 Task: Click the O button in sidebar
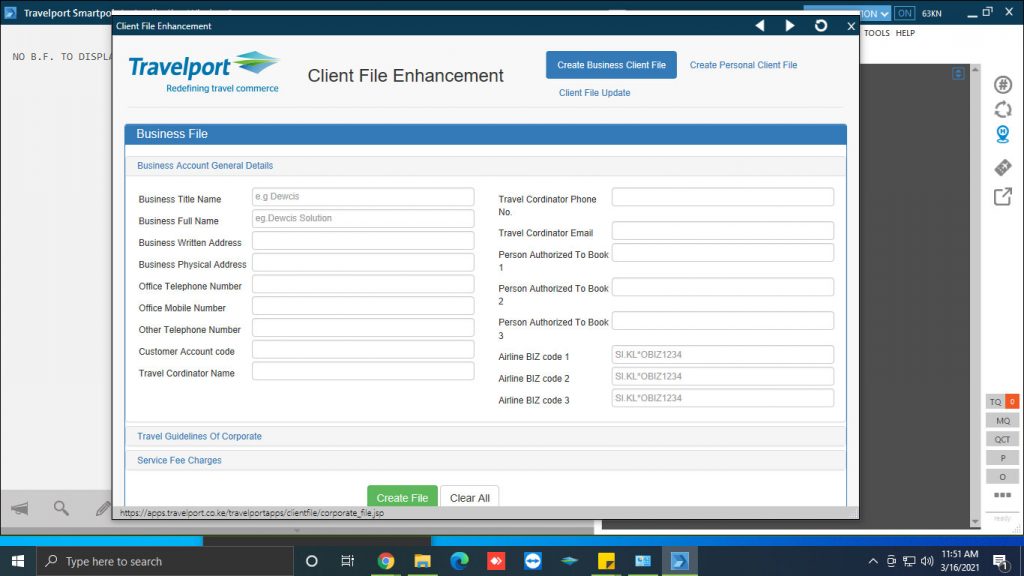(1002, 477)
